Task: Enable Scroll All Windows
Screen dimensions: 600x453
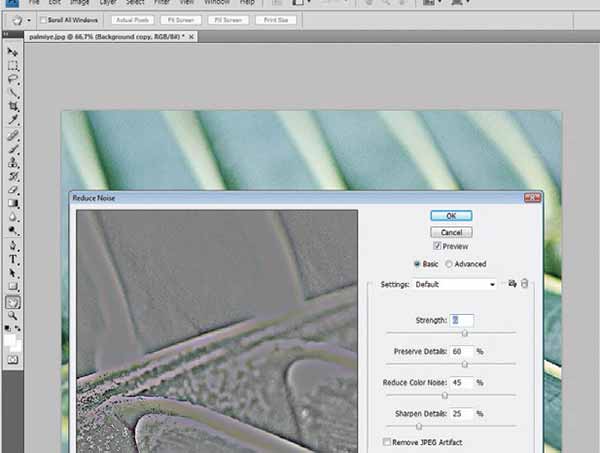Action: [44, 20]
